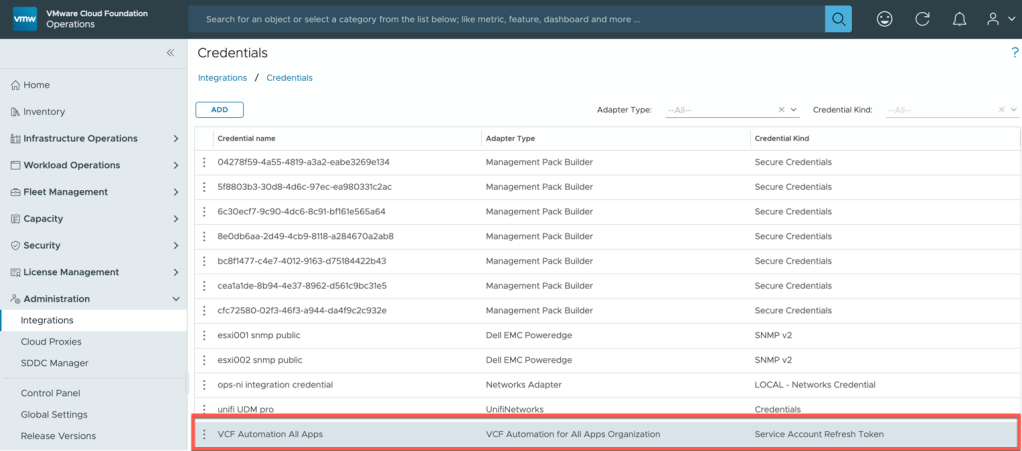The width and height of the screenshot is (1022, 451).
Task: Select Cloud Proxies in sidebar
Action: pos(49,342)
